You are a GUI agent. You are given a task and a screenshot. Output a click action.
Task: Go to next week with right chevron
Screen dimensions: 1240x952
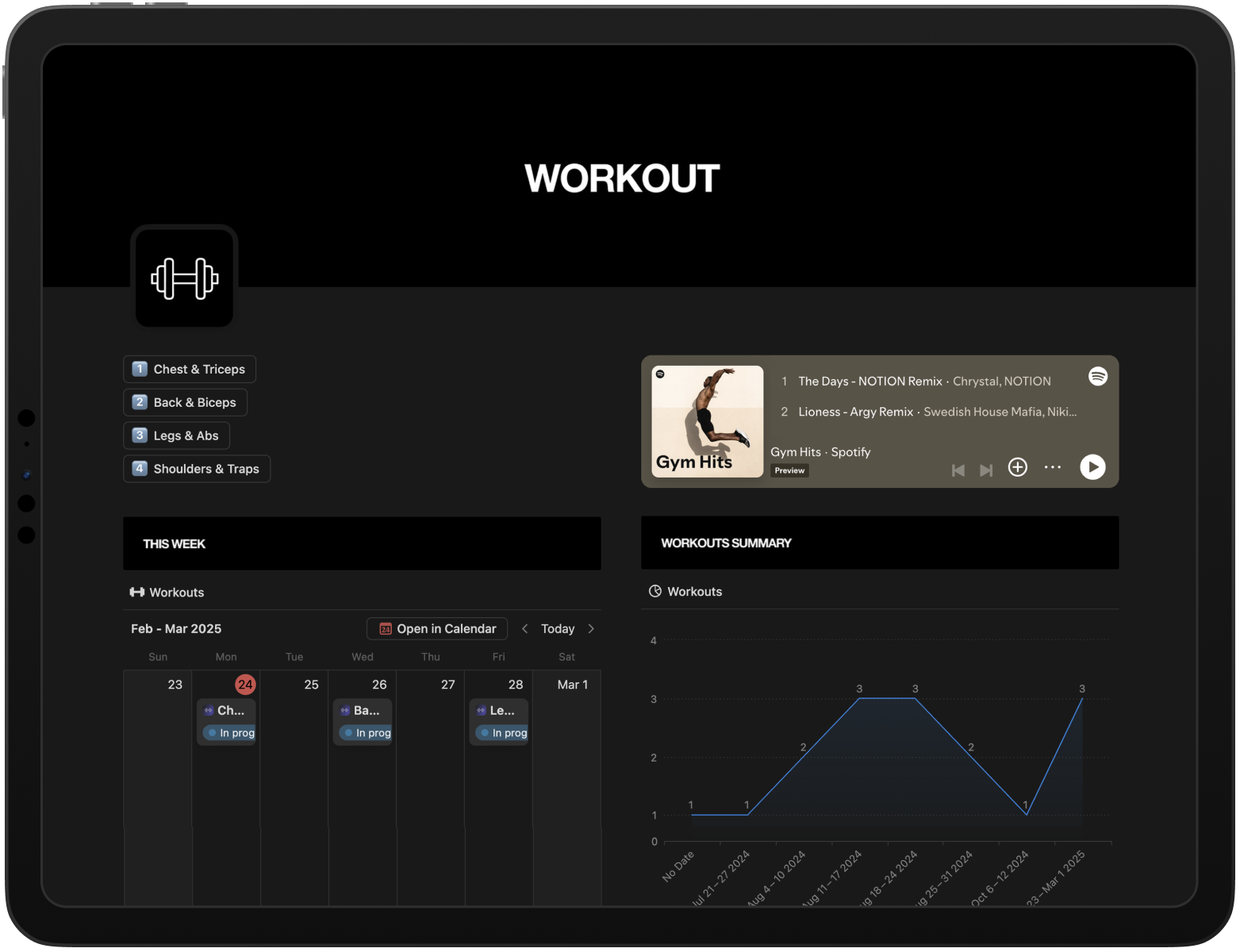(591, 629)
